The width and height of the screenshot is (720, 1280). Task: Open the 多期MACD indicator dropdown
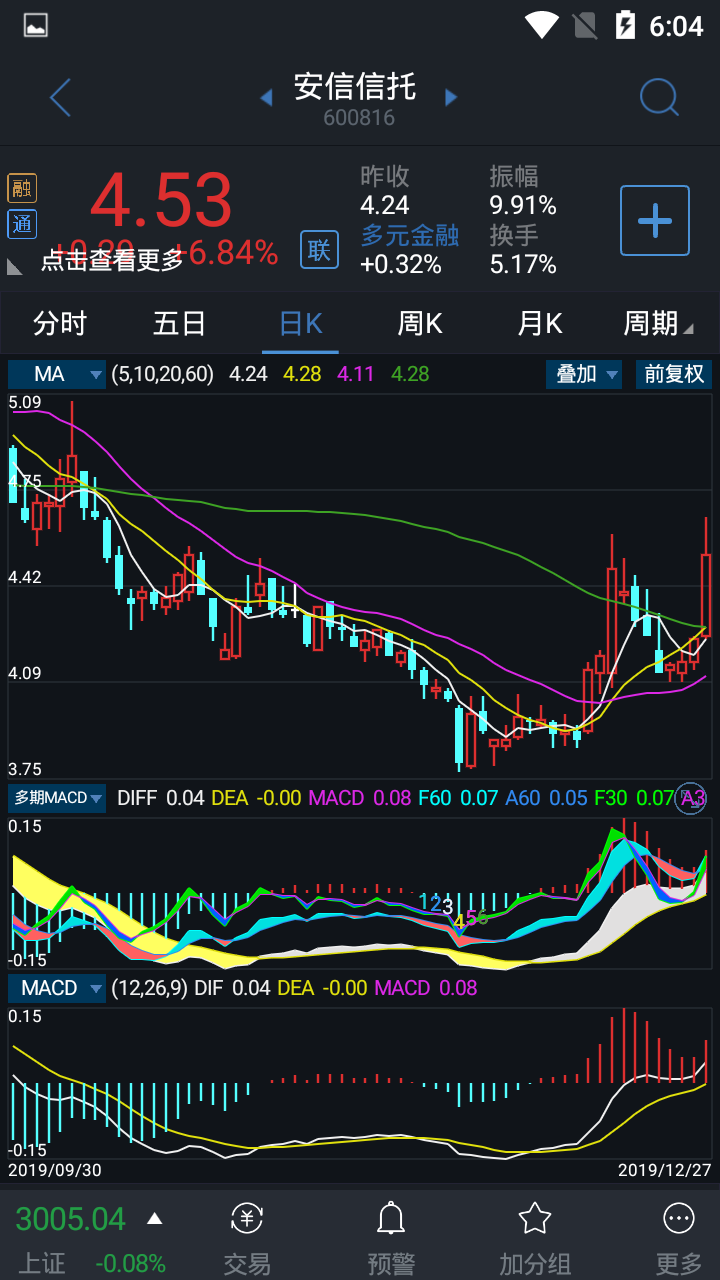57,798
